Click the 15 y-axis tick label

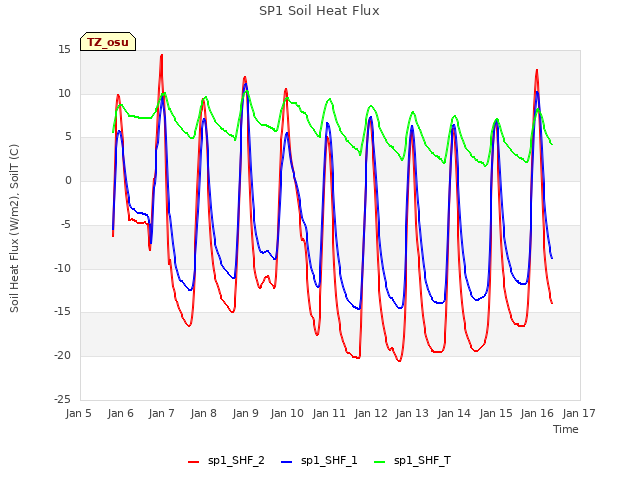(x=64, y=50)
